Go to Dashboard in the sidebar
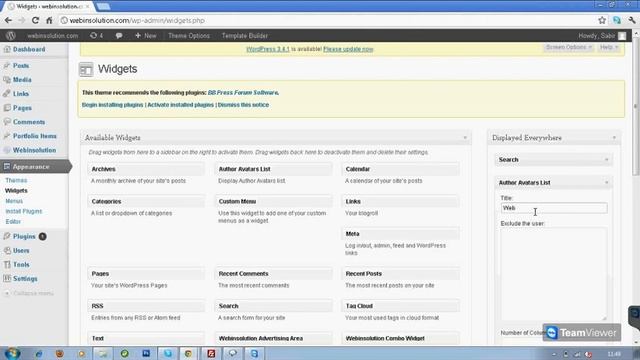This screenshot has height=360, width=640. (29, 49)
